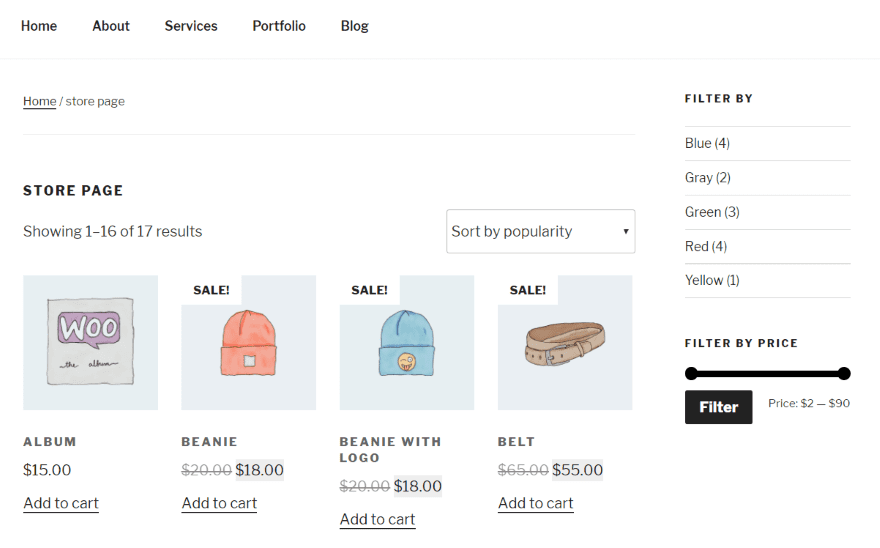Click the minimum price slider handle

coord(691,374)
